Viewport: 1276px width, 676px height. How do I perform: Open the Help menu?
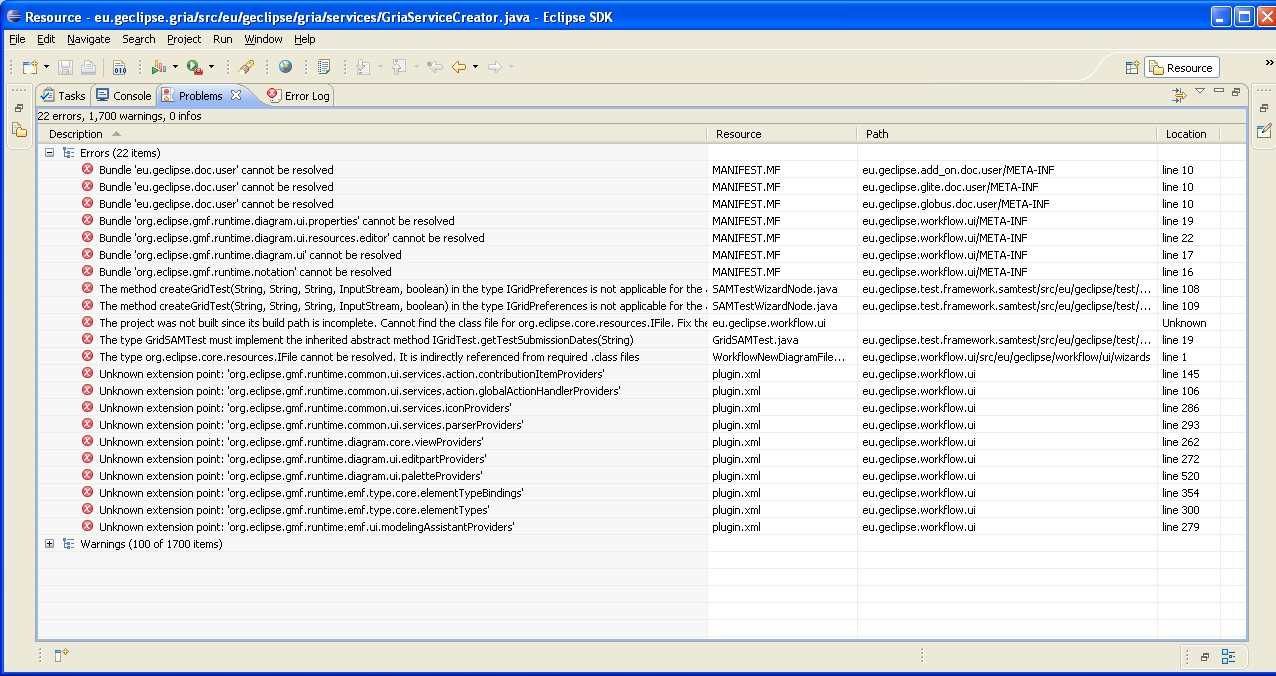tap(305, 39)
